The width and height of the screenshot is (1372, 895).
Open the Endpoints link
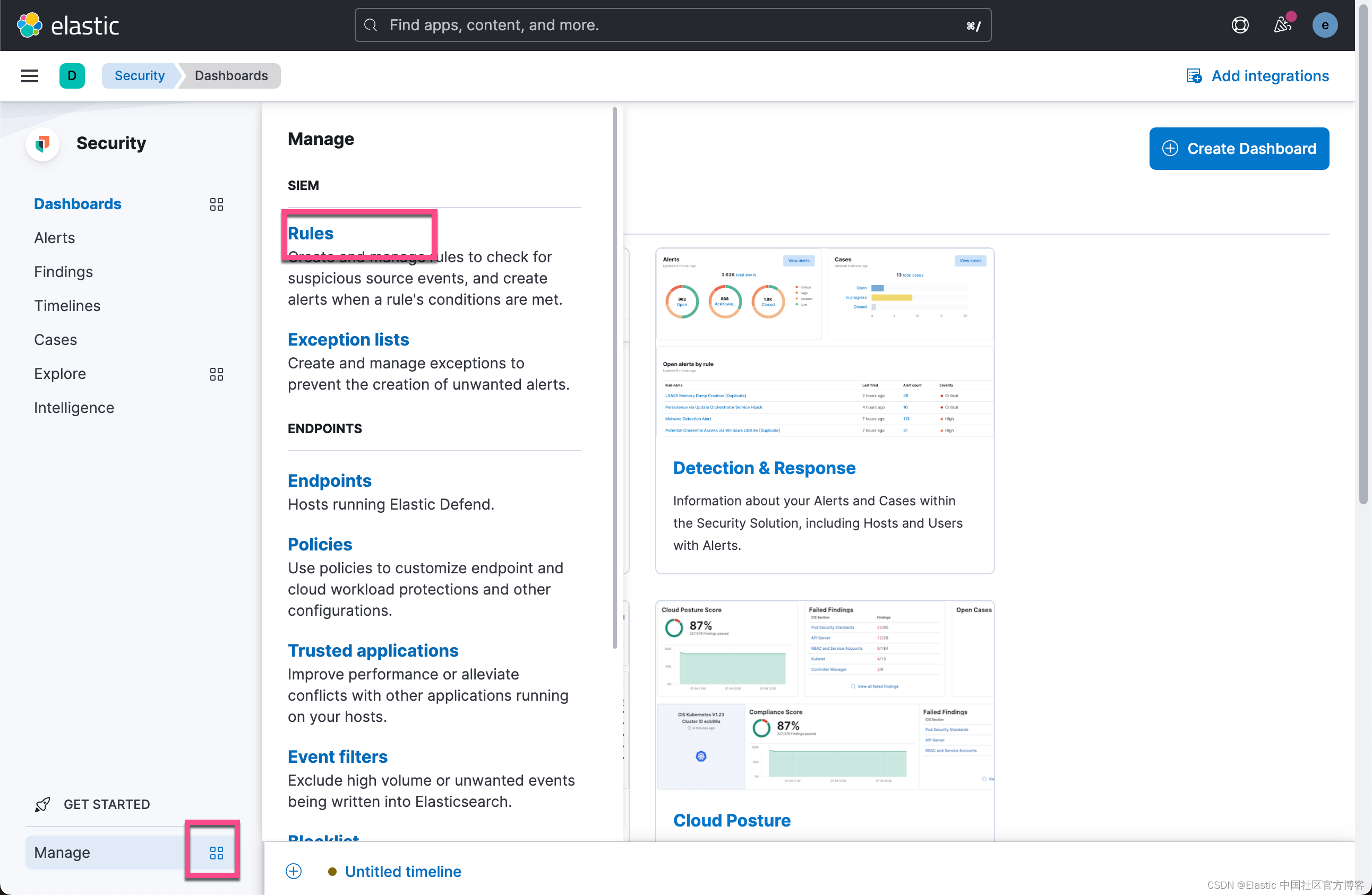pos(329,481)
